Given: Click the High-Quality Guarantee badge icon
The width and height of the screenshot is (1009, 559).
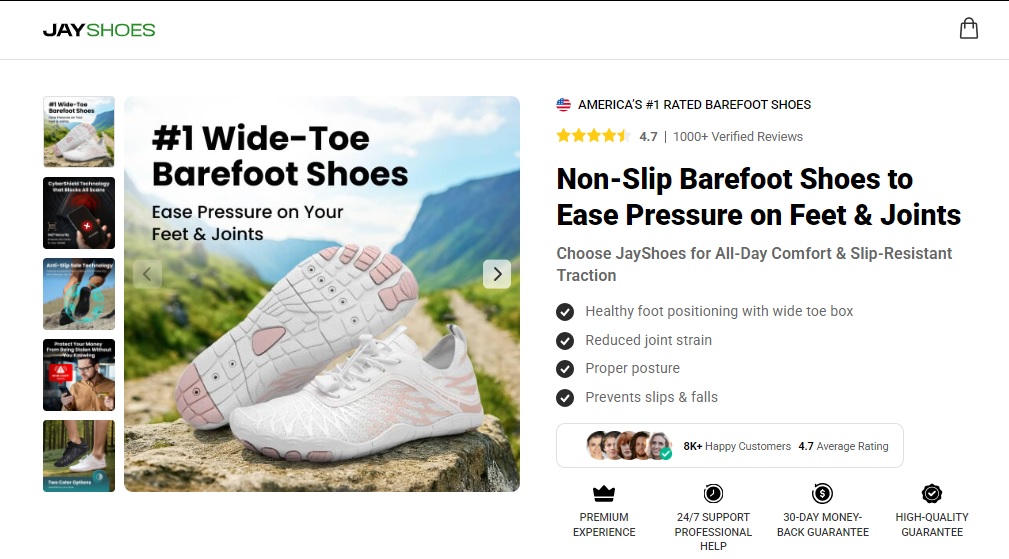Looking at the screenshot, I should [932, 493].
